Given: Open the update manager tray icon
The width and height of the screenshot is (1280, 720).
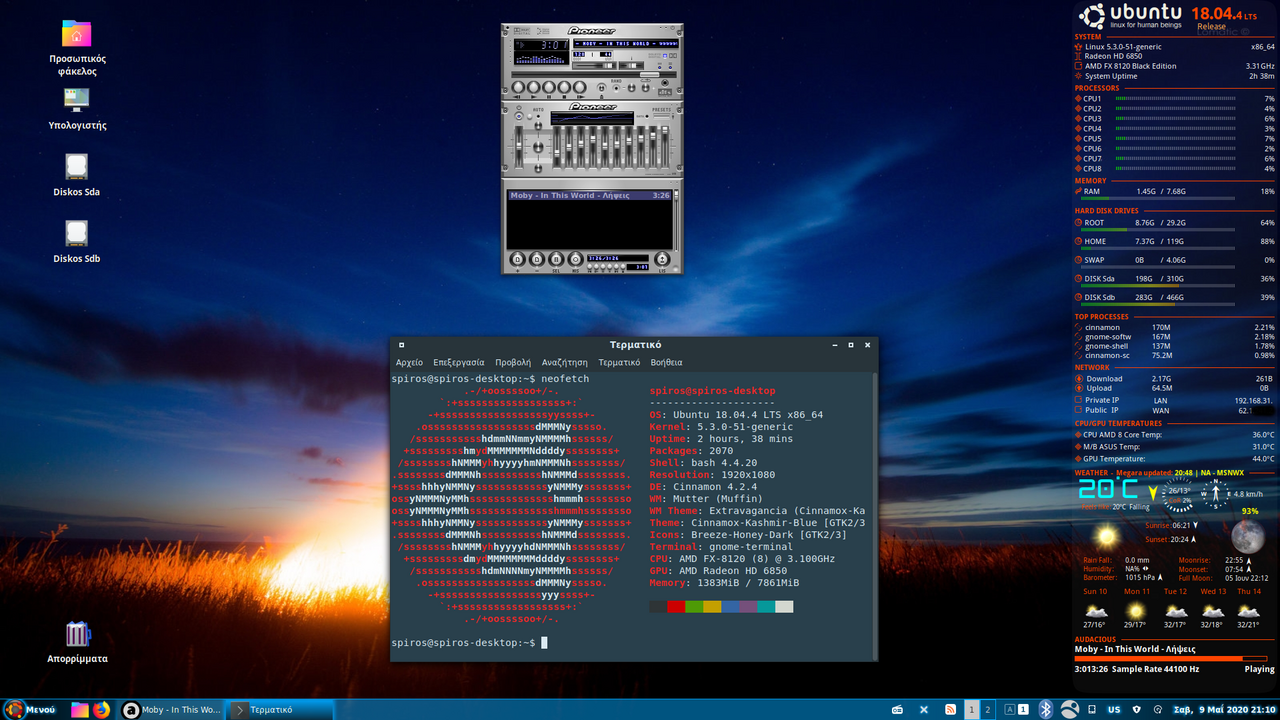Looking at the screenshot, I should (x=1158, y=710).
